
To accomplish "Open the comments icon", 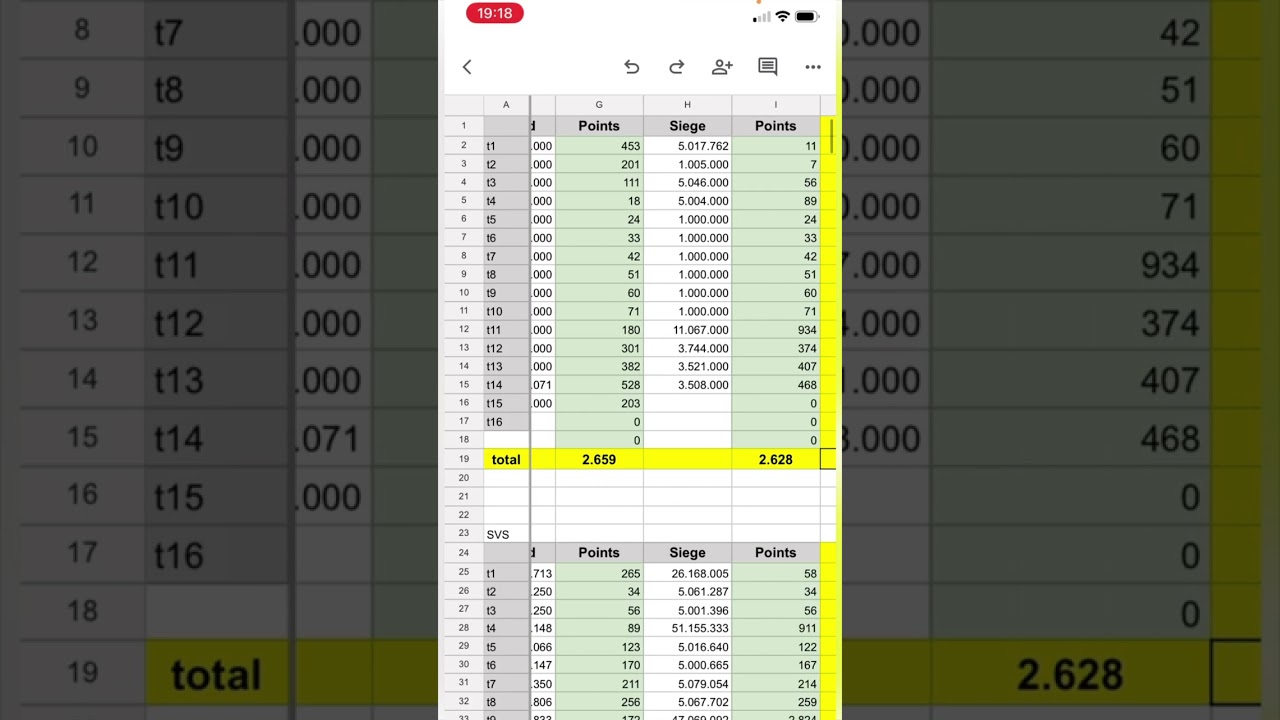I will coord(768,67).
